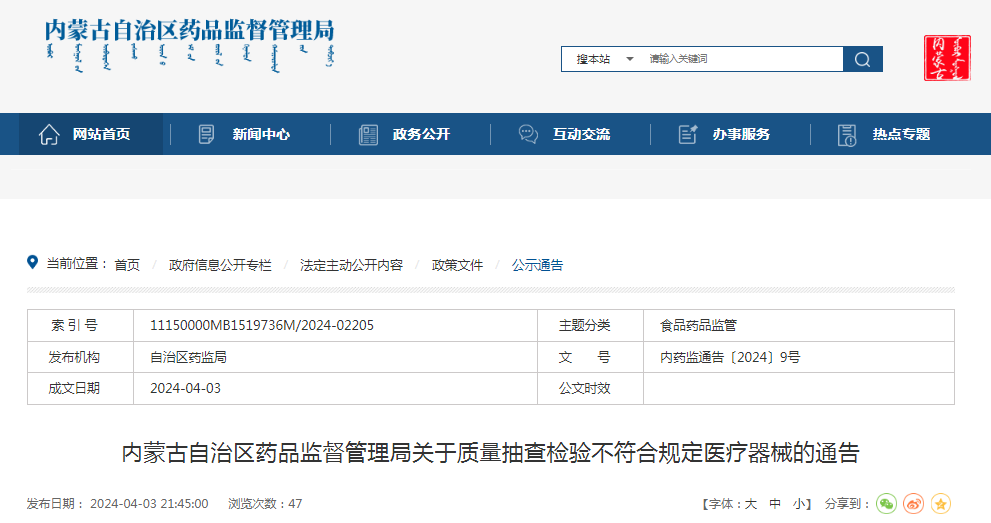Click the keyword search input field
The height and width of the screenshot is (523, 991).
(740, 59)
